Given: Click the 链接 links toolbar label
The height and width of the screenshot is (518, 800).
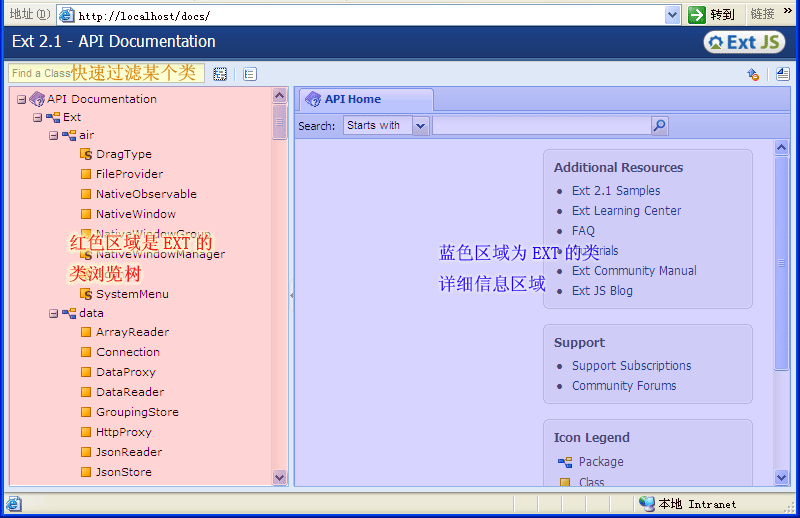Looking at the screenshot, I should pos(763,14).
